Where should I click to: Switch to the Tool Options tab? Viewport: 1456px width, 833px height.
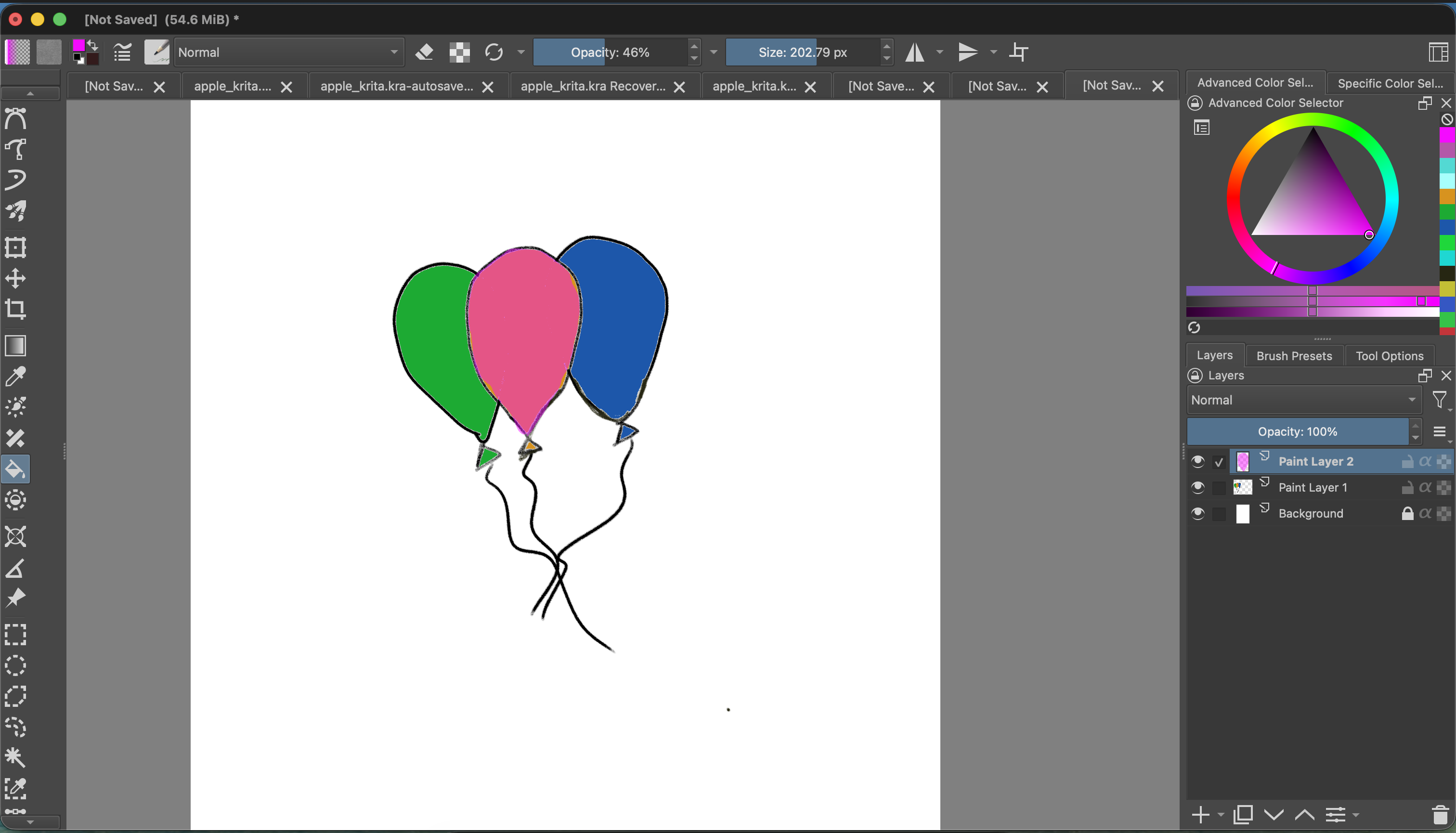pos(1389,356)
